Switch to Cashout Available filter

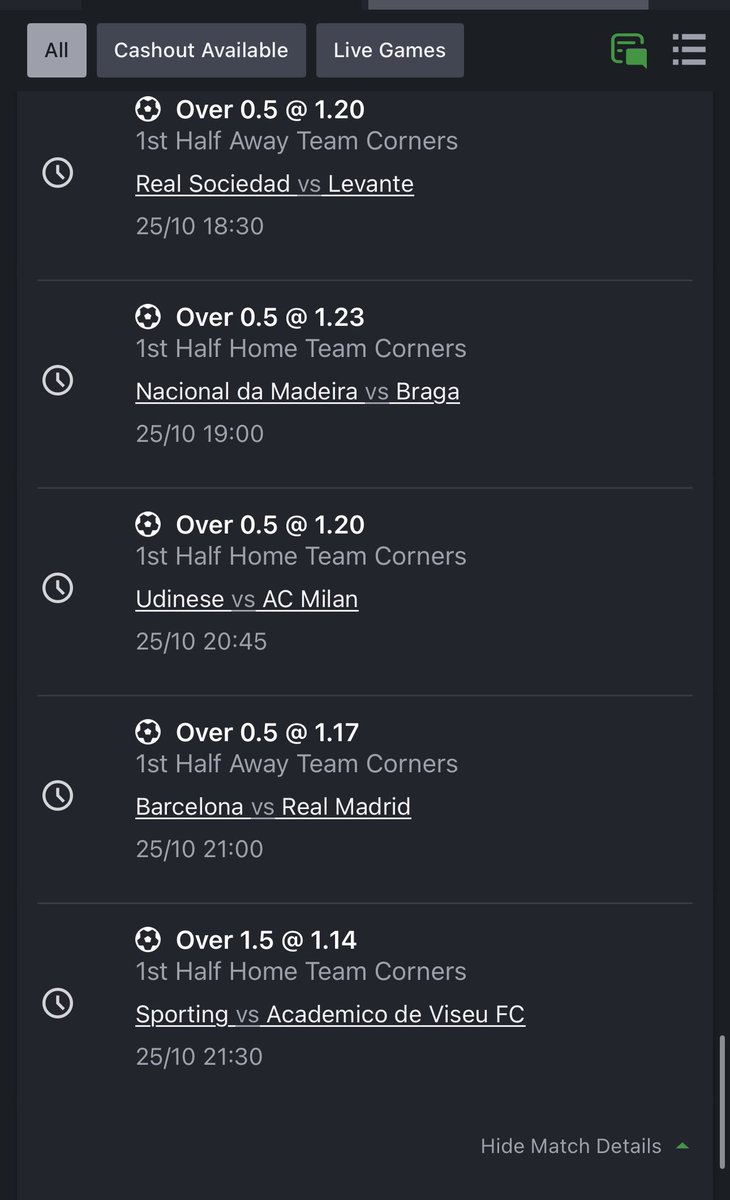click(201, 50)
